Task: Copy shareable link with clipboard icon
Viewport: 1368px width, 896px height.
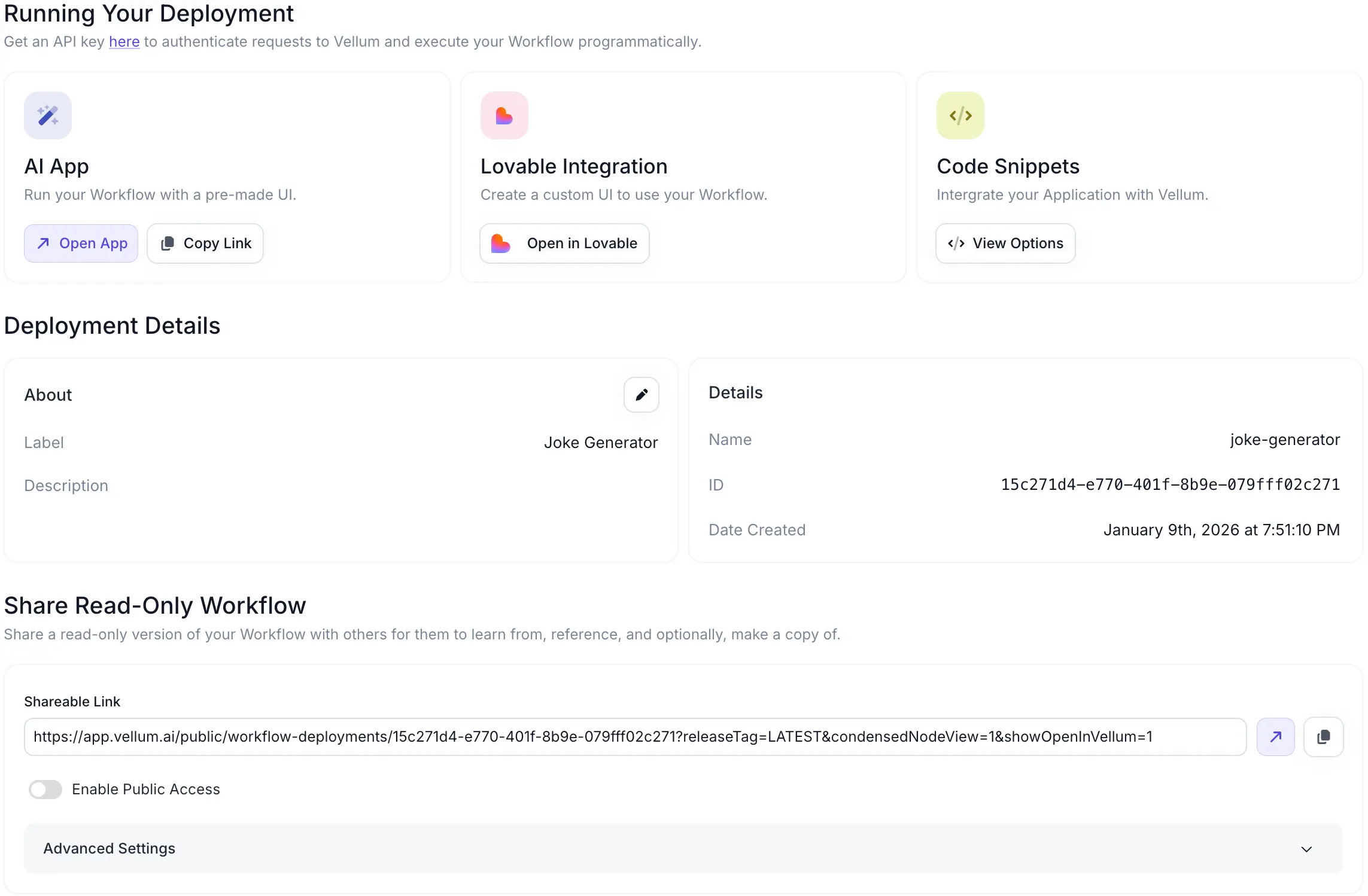Action: [1323, 736]
